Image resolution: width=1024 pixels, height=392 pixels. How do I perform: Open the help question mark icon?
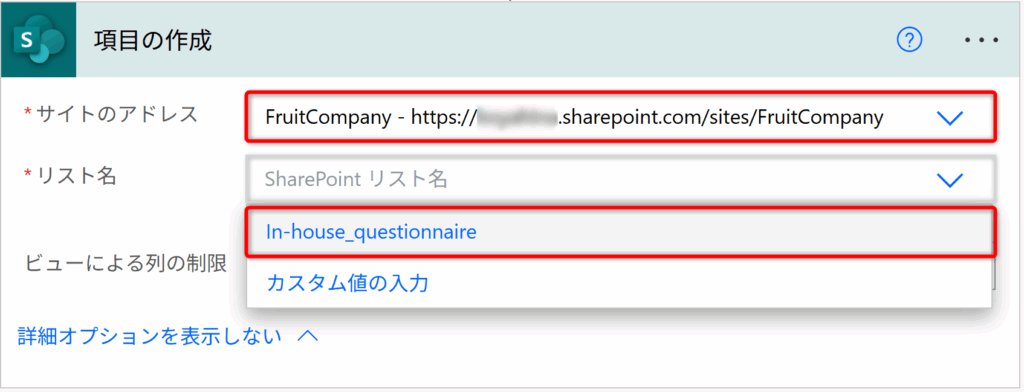(909, 41)
